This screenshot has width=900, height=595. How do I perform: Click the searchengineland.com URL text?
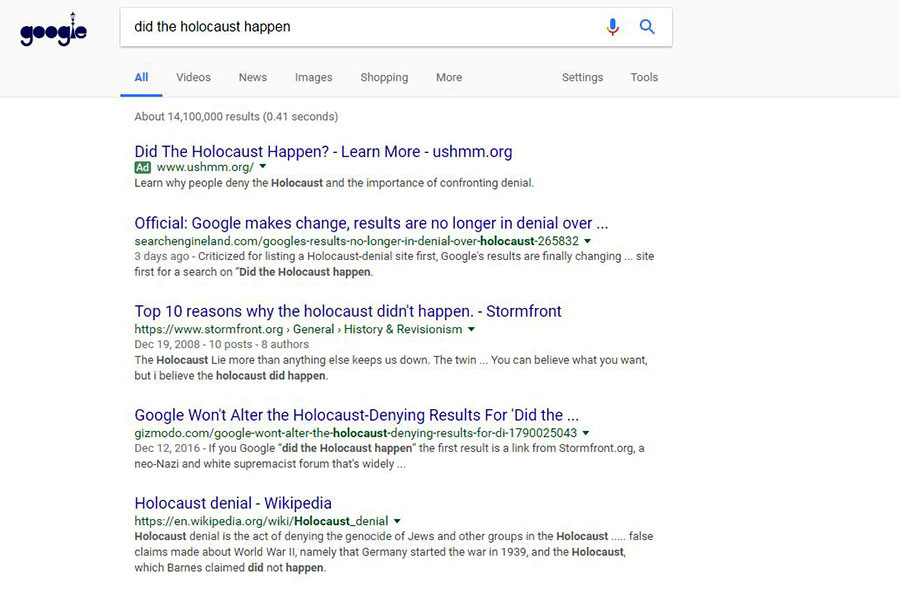[356, 241]
